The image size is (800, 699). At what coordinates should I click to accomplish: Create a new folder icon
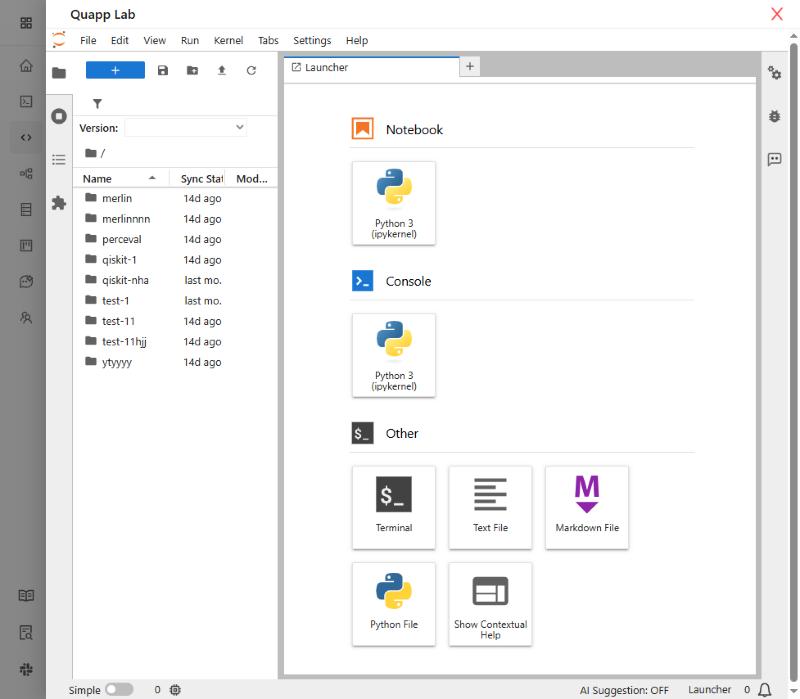coord(192,70)
